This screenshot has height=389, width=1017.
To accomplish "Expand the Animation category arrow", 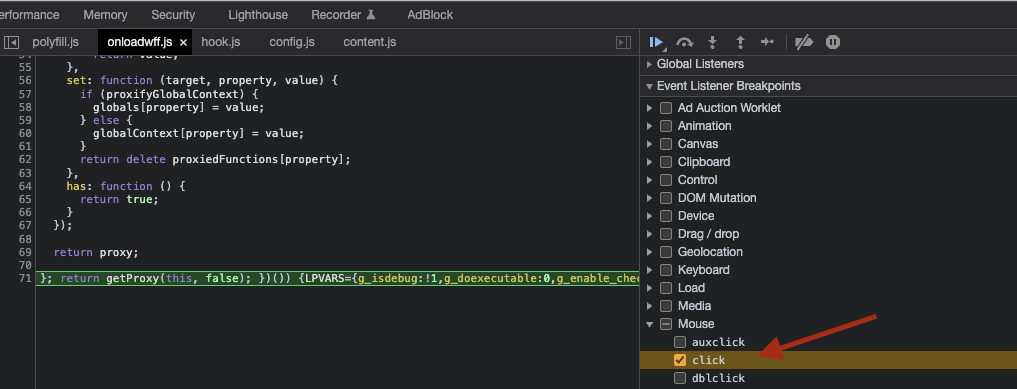I will pyautogui.click(x=650, y=126).
